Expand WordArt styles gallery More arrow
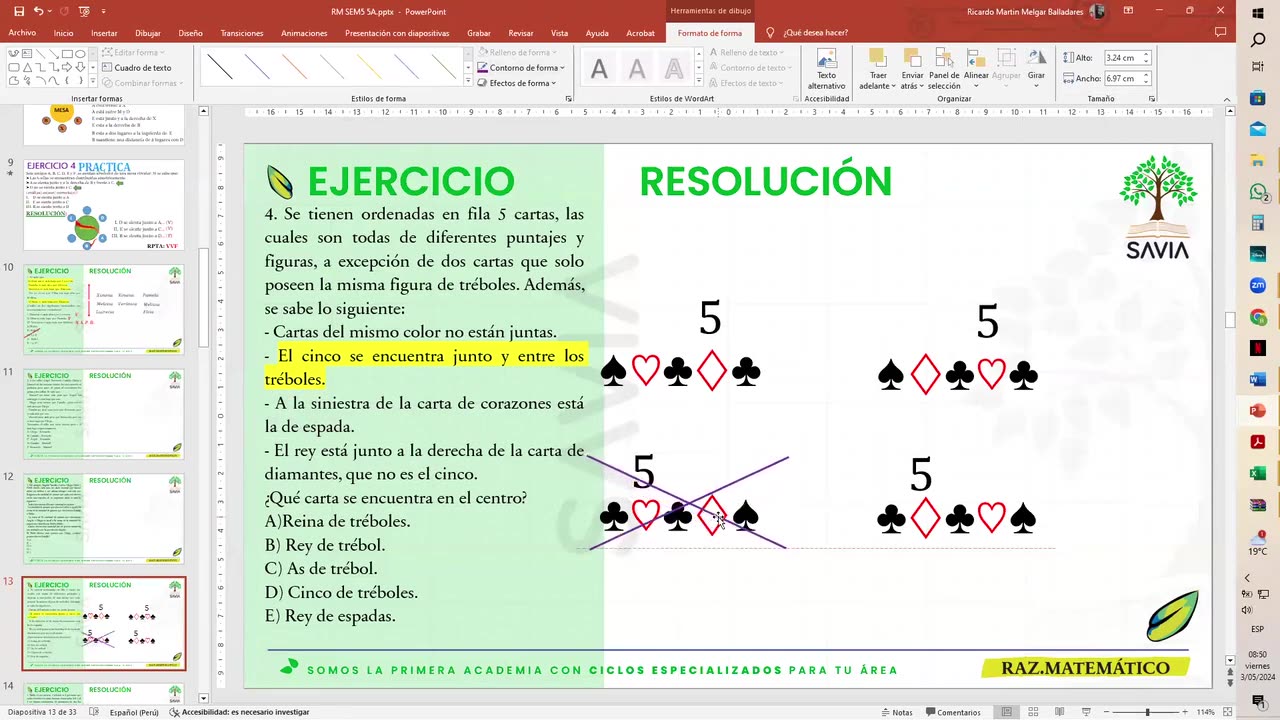The width and height of the screenshot is (1280, 720). [x=697, y=83]
